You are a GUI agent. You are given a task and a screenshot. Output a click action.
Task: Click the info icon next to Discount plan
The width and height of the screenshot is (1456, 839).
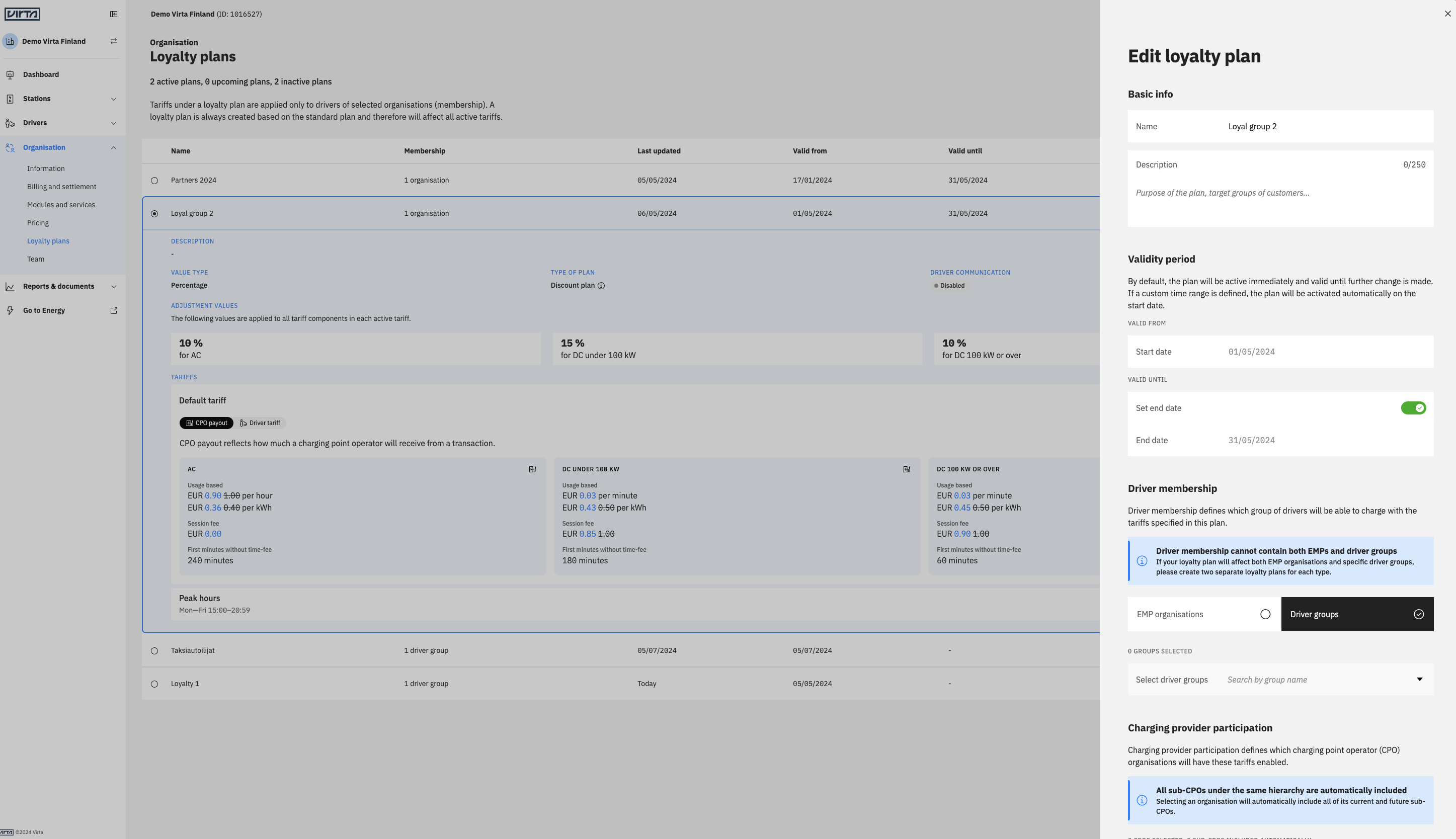[601, 286]
